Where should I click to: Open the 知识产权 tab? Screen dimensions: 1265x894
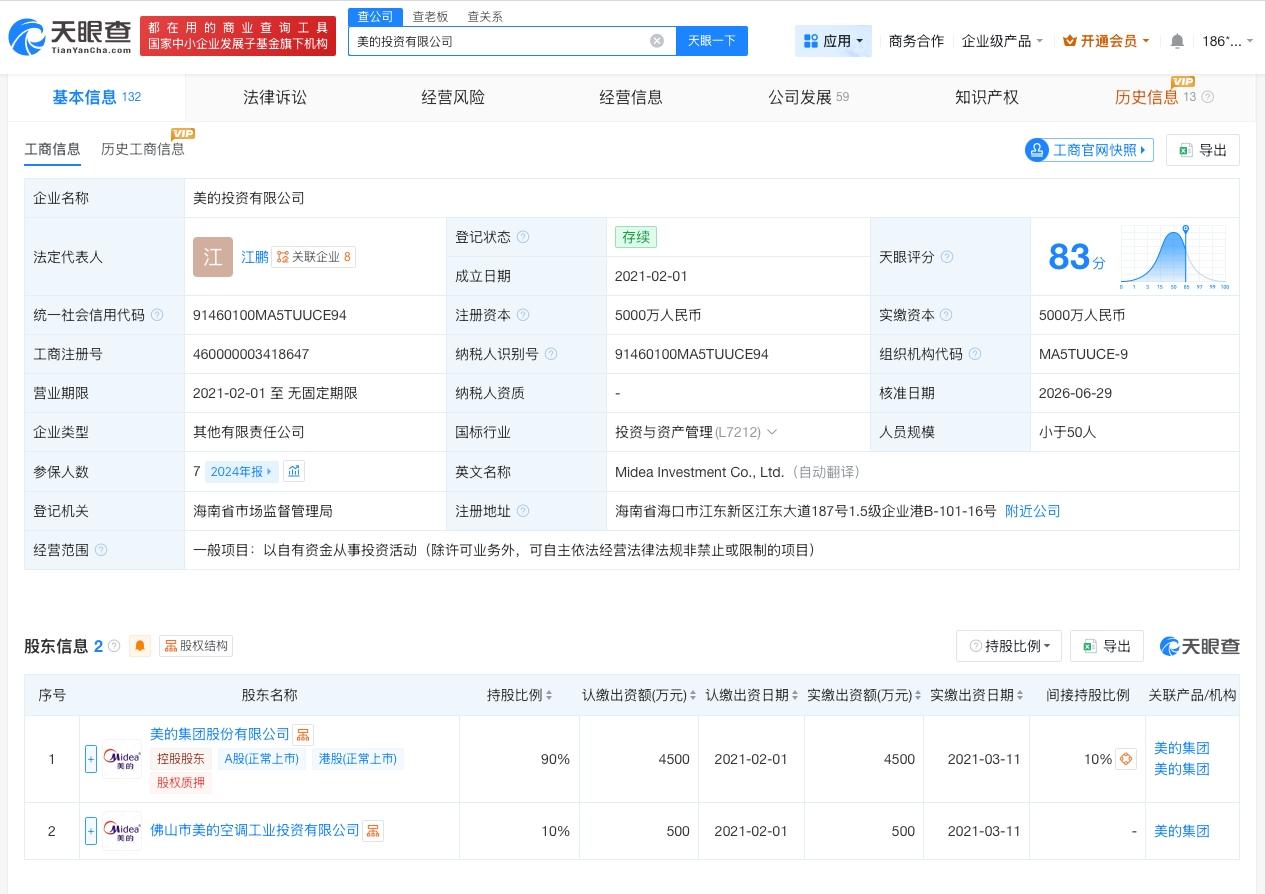pos(987,97)
